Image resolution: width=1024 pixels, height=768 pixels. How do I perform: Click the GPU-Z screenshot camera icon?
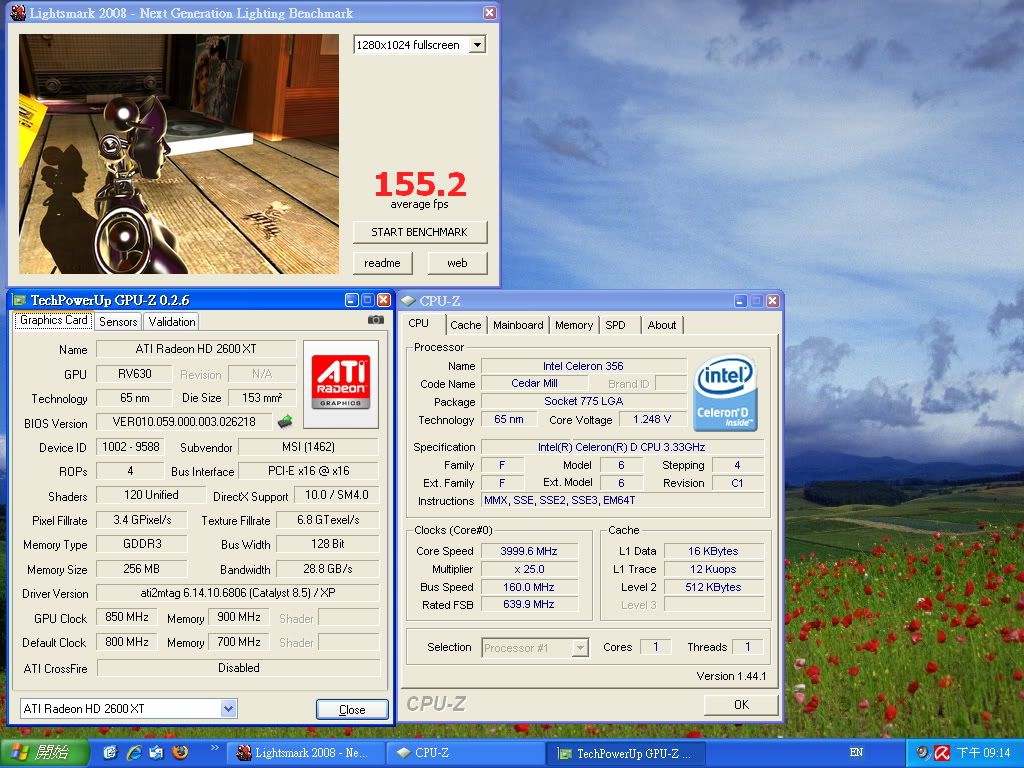pyautogui.click(x=376, y=320)
